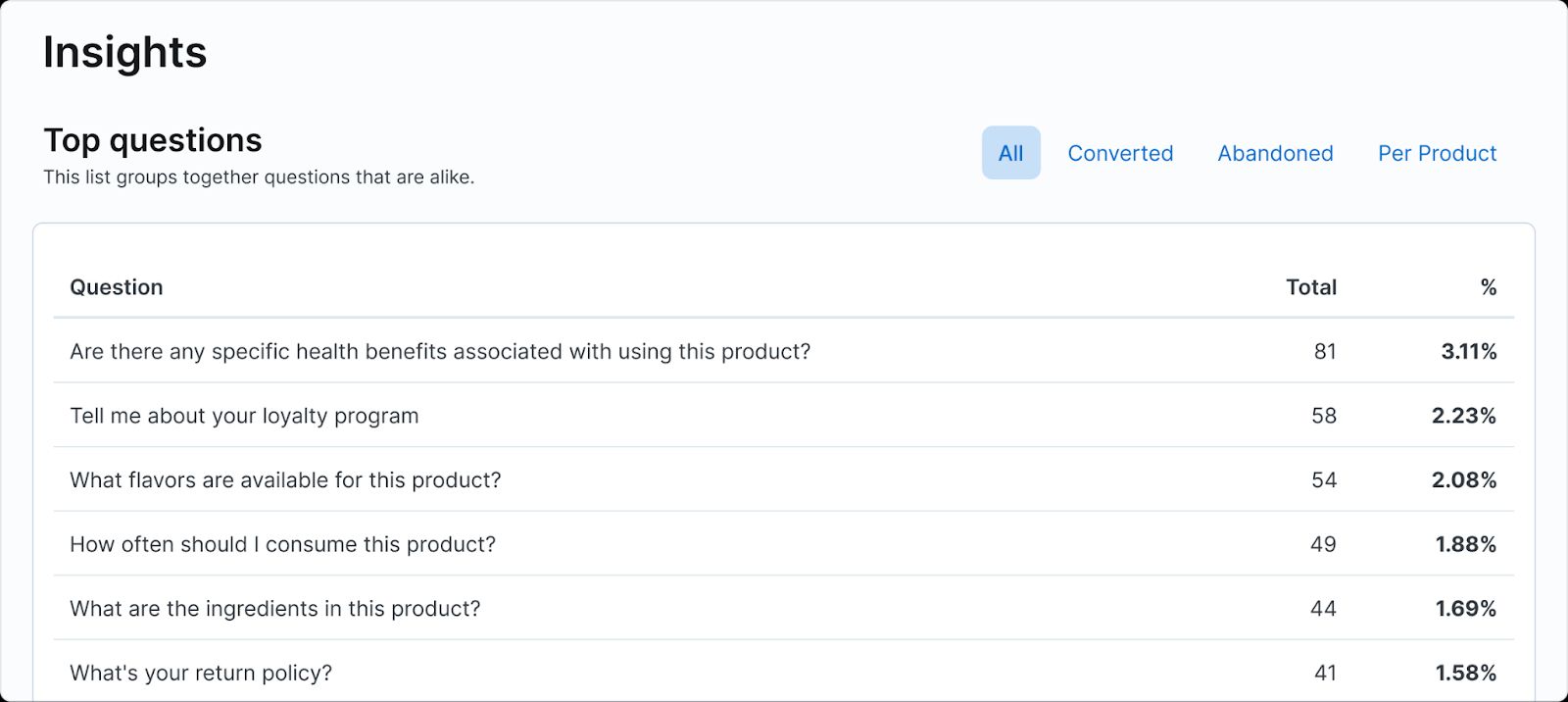Select the loyalty program question

point(244,416)
